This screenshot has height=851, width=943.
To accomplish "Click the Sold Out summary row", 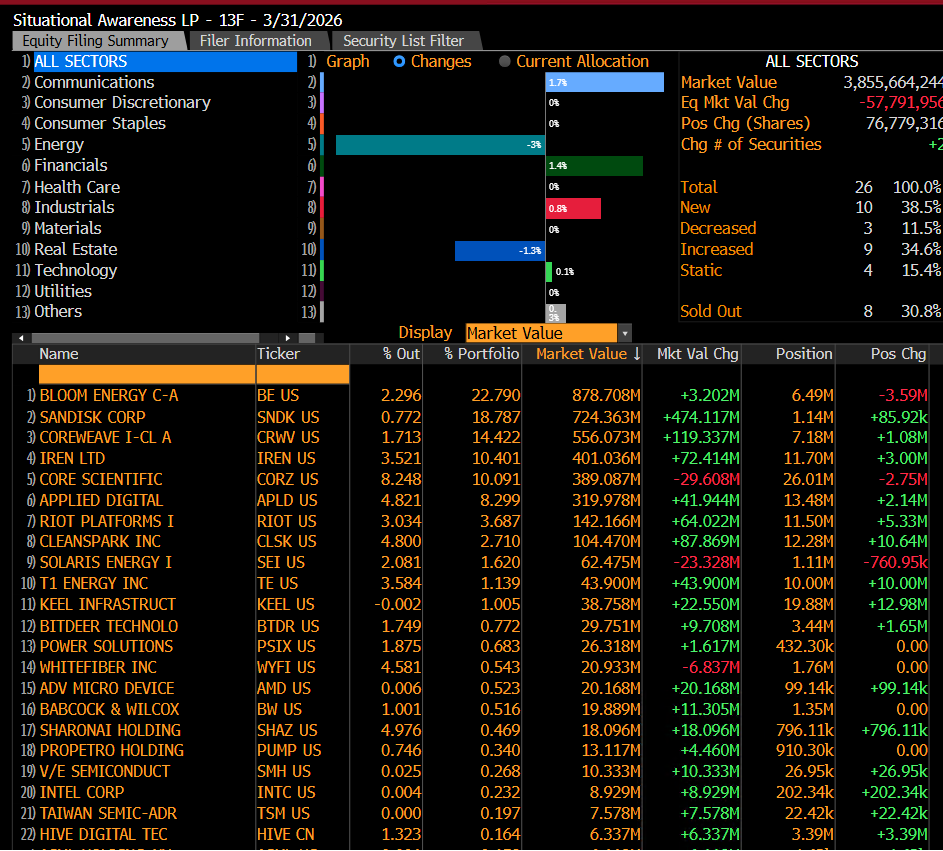I will [x=811, y=312].
